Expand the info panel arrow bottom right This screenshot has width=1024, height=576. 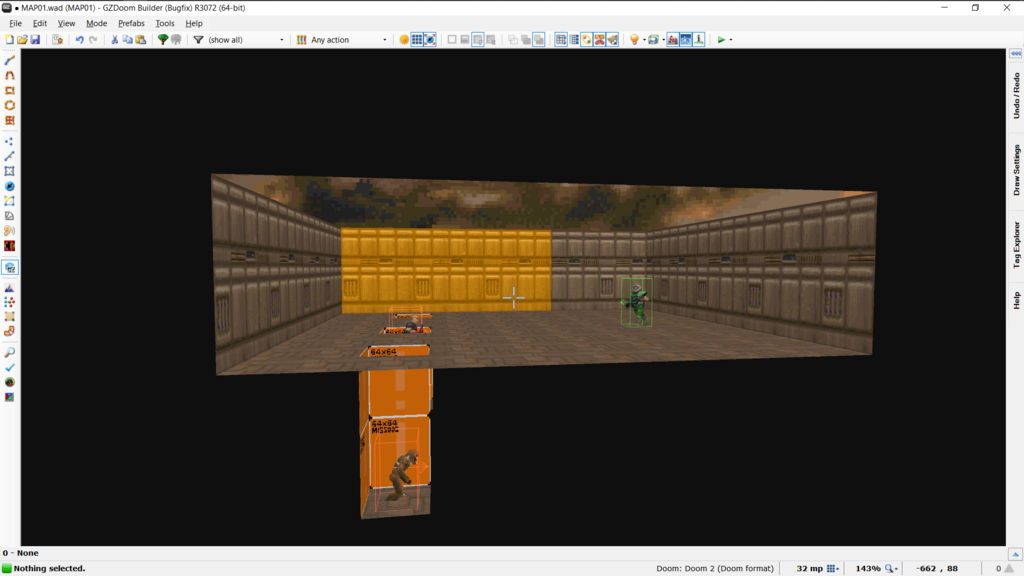tap(1015, 554)
